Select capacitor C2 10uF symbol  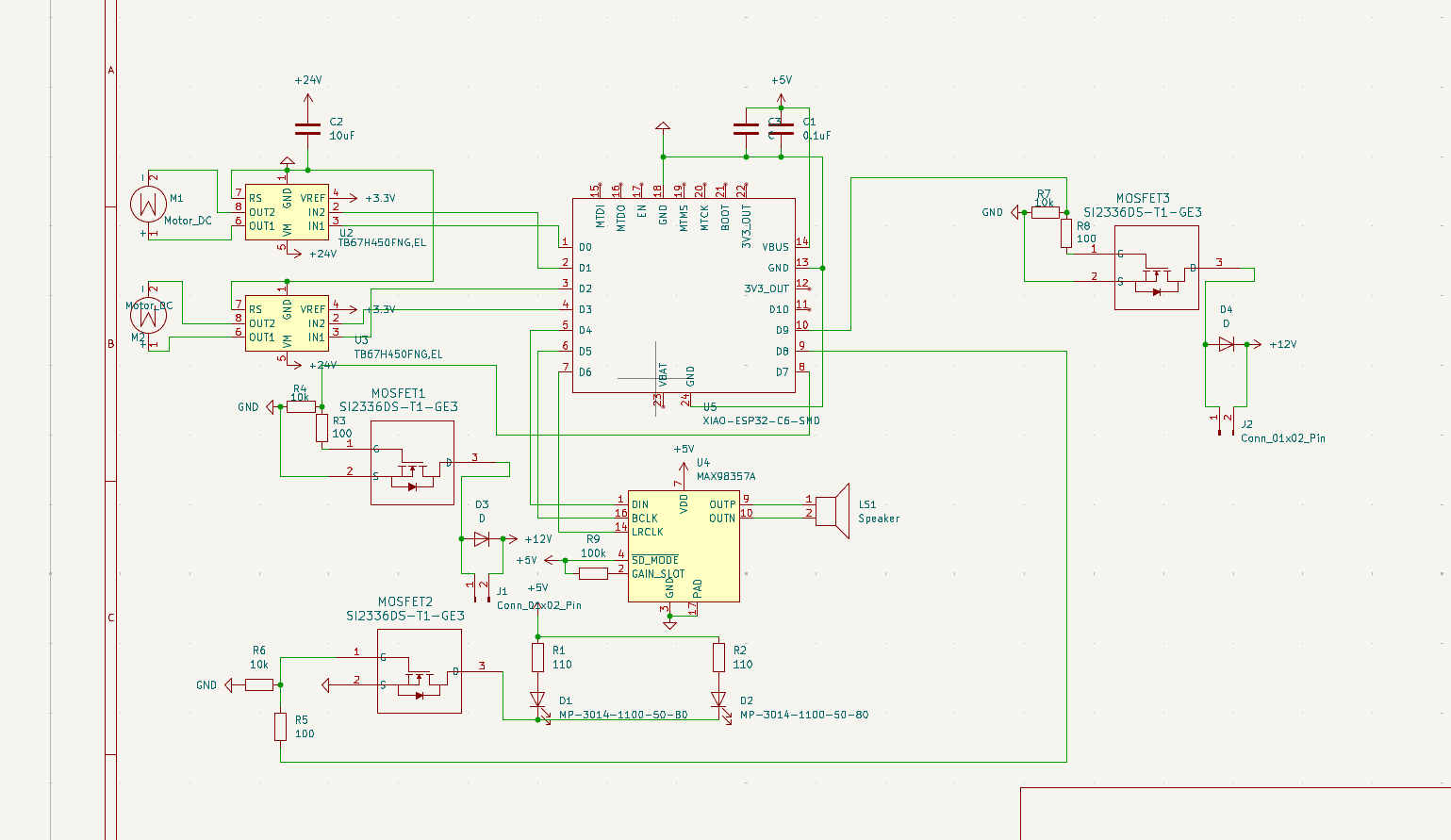pos(307,128)
